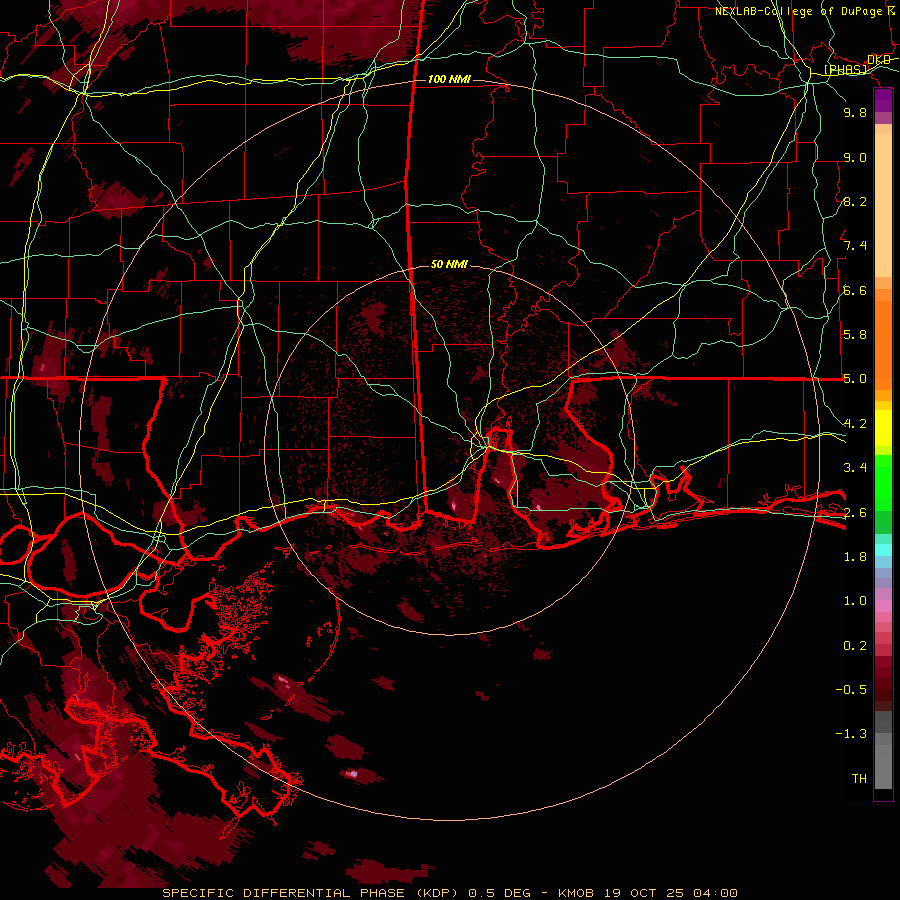Click the 7.4 value on the color scale
This screenshot has width=900, height=900.
pyautogui.click(x=855, y=246)
